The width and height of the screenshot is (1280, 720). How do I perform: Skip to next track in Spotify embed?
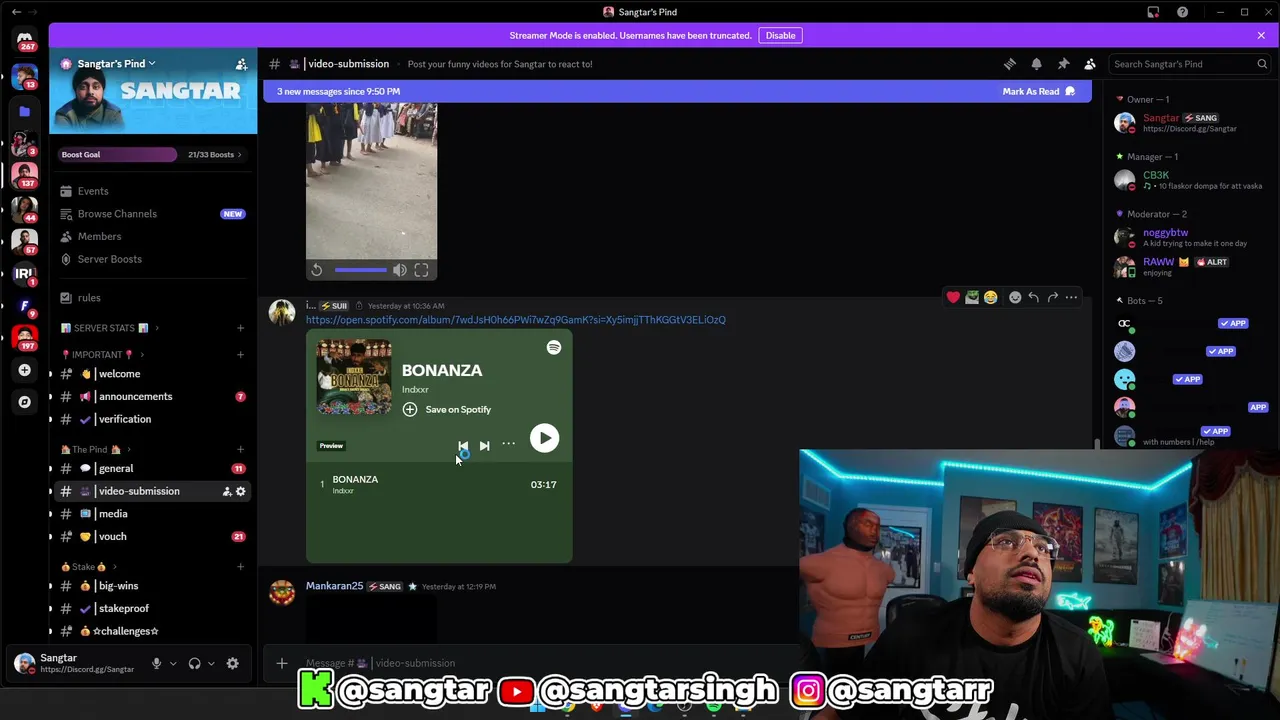(484, 446)
